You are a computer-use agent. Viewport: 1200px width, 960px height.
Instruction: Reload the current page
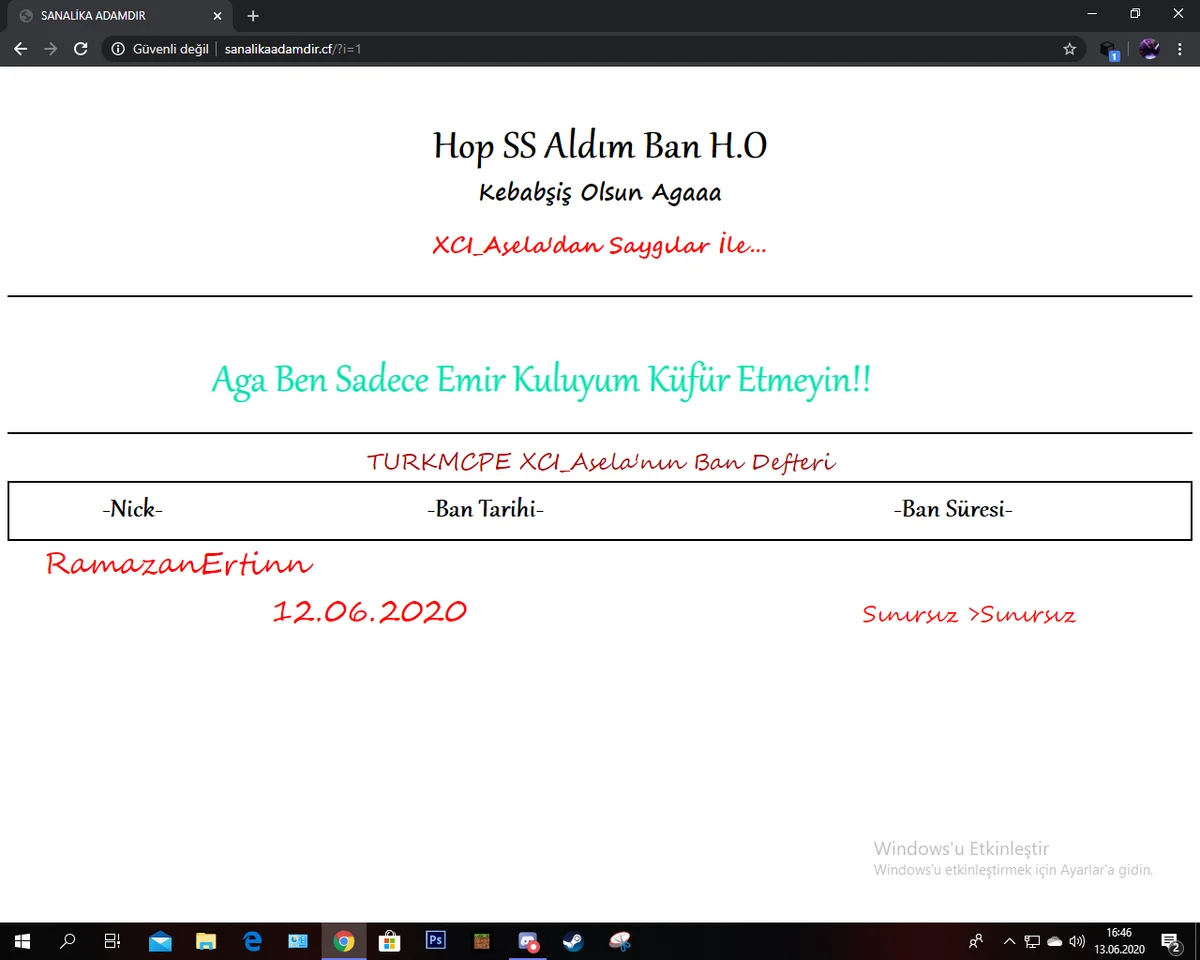(x=81, y=48)
